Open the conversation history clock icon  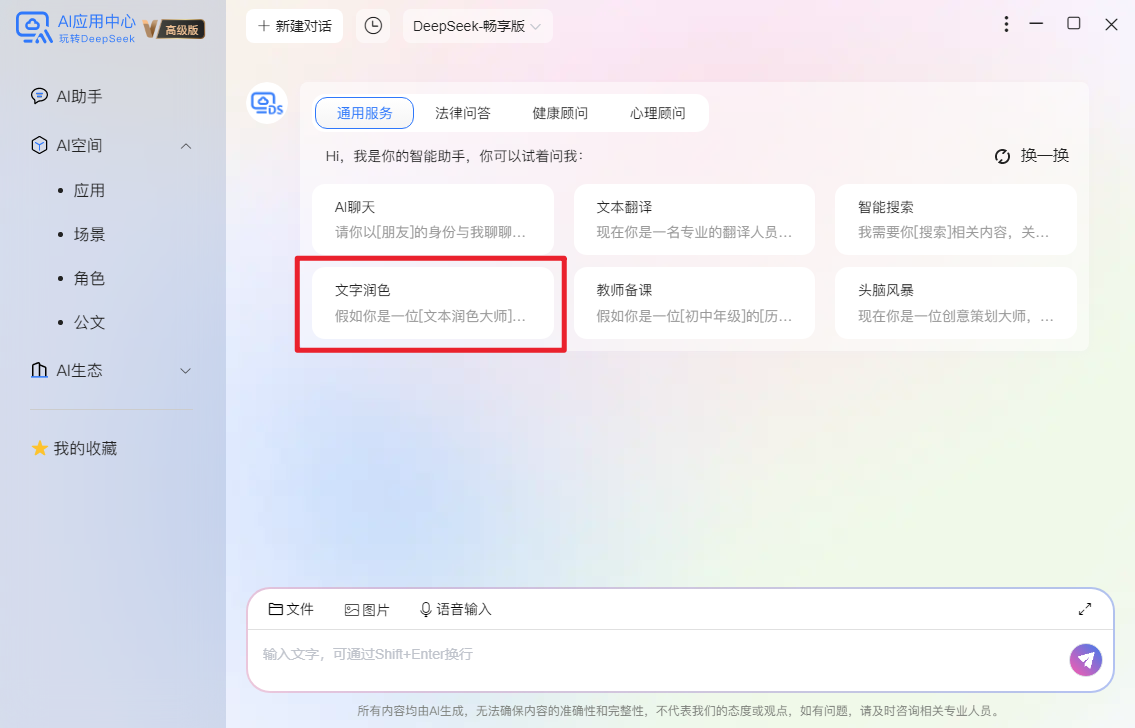coord(373,26)
